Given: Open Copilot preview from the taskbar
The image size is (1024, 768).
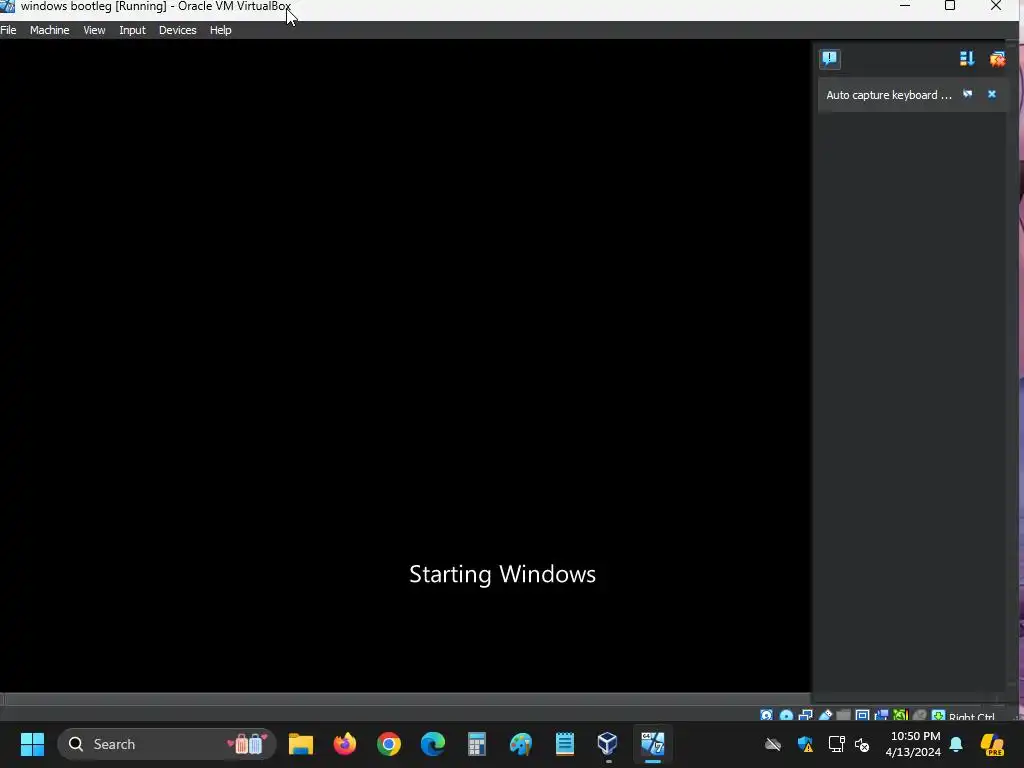Looking at the screenshot, I should tap(992, 744).
